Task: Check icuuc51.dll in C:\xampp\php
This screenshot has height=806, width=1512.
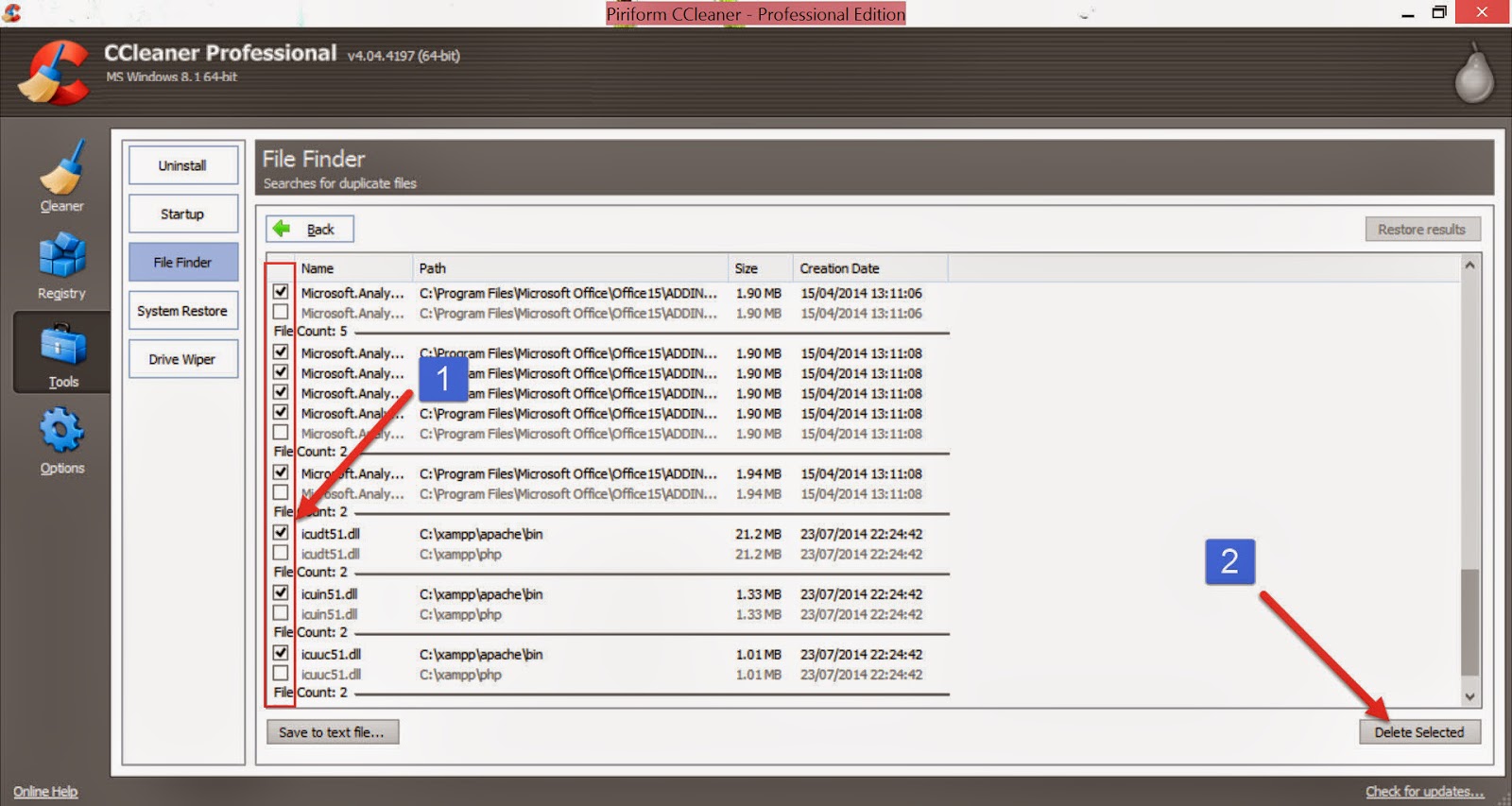Action: pyautogui.click(x=281, y=674)
